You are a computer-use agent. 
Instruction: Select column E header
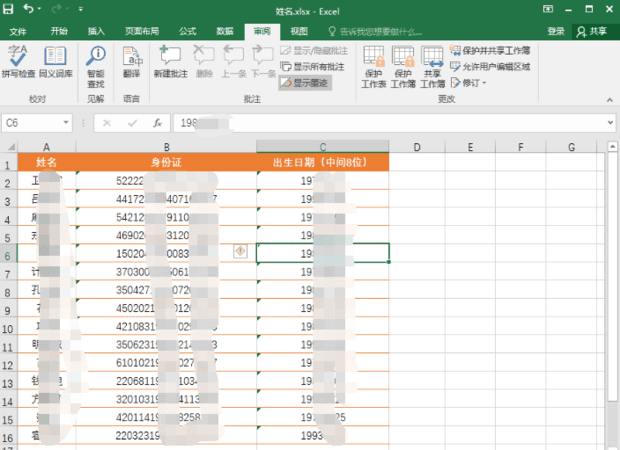pyautogui.click(x=470, y=147)
